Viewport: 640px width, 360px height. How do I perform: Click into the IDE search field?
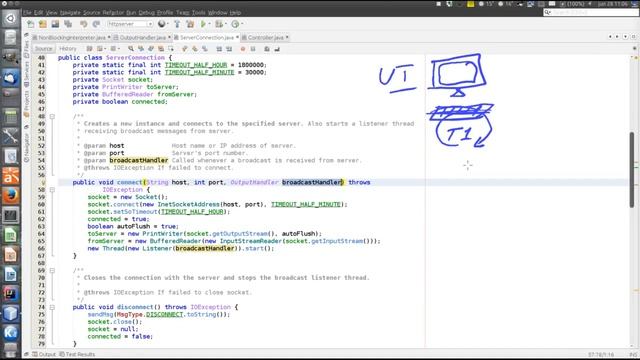click(591, 13)
